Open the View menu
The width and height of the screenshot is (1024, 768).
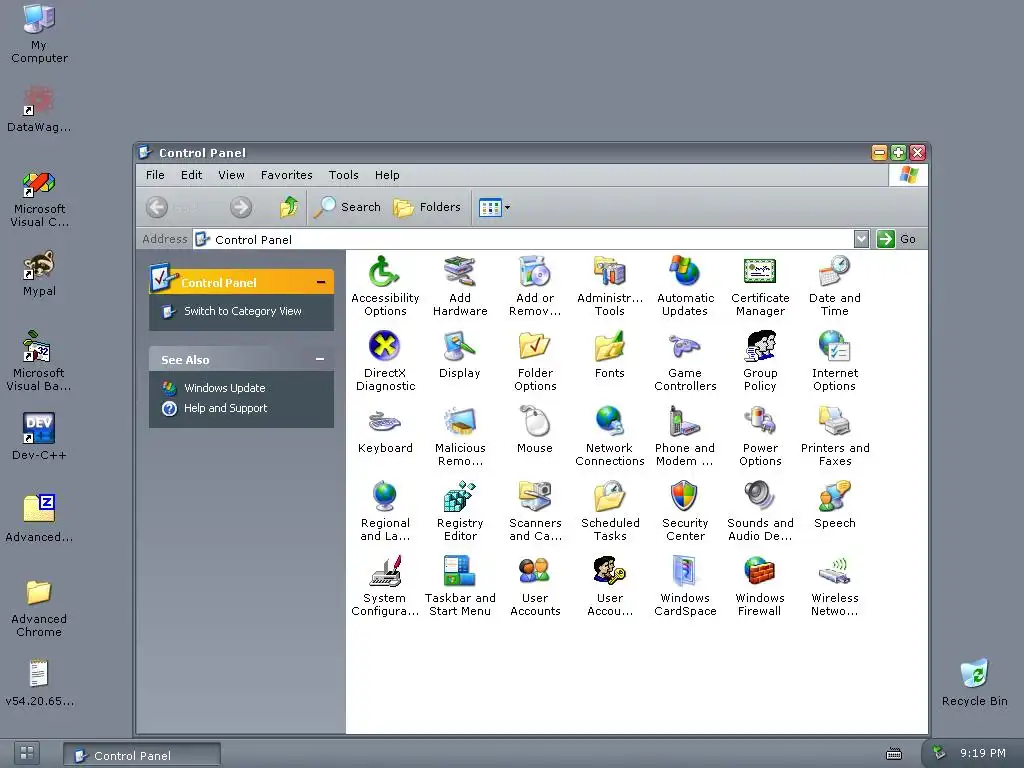coord(231,175)
